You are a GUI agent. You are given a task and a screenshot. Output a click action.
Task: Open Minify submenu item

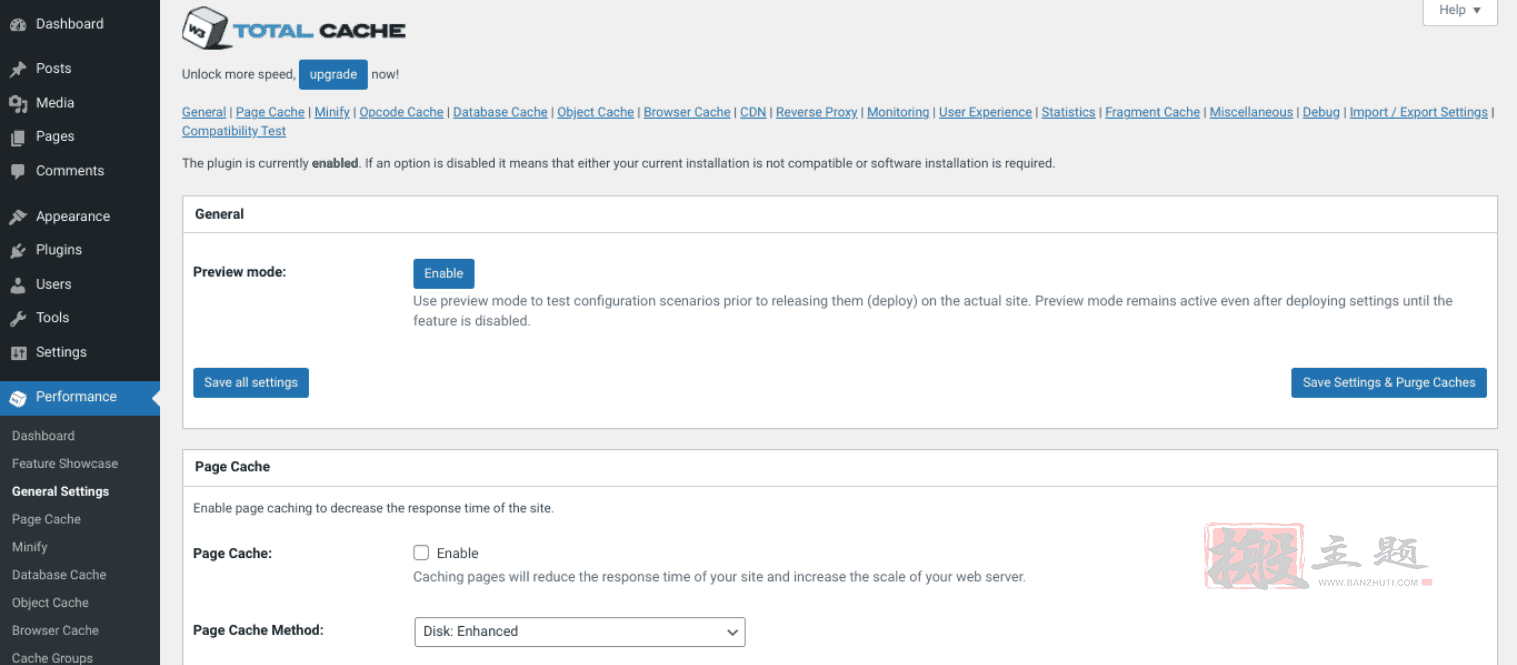point(30,548)
